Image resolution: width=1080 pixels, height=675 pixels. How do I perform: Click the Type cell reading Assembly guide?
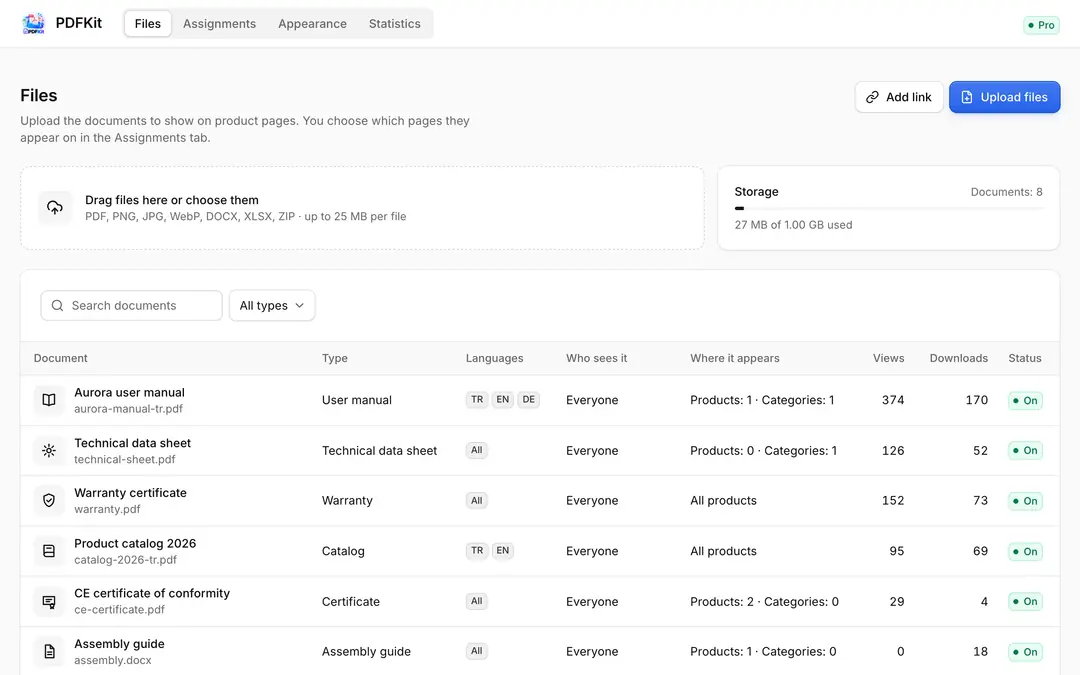coord(366,652)
